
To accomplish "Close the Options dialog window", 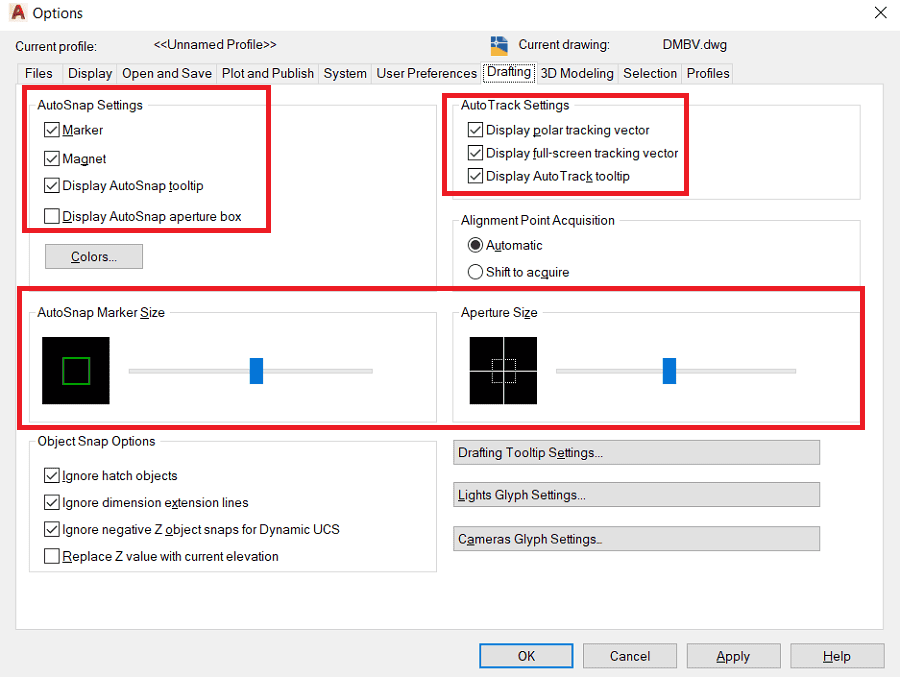I will click(x=880, y=13).
